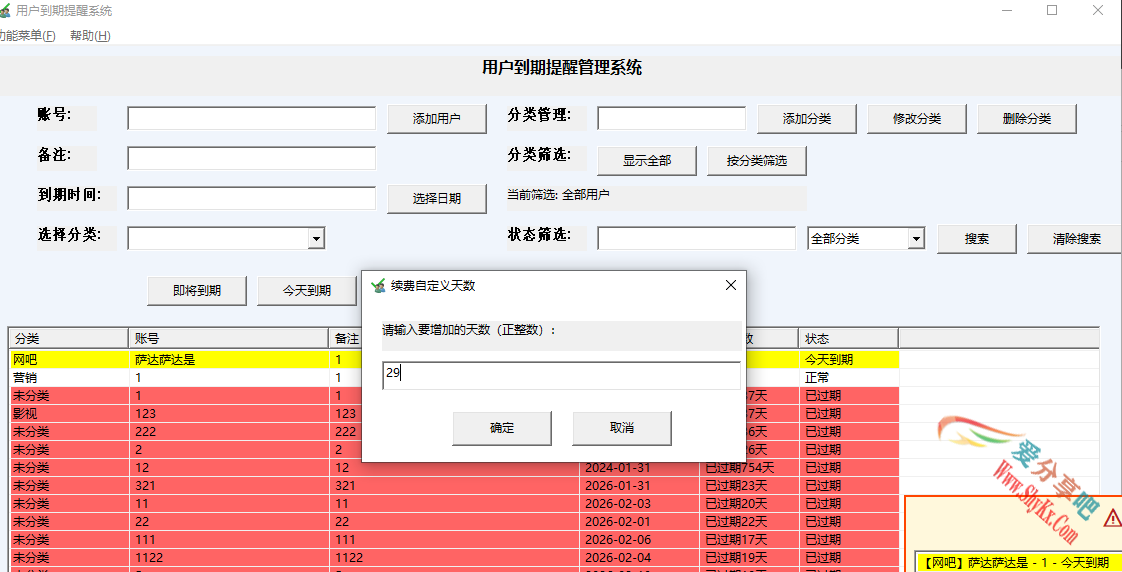Select the 营销 row in the table
The height and width of the screenshot is (572, 1122).
454,377
